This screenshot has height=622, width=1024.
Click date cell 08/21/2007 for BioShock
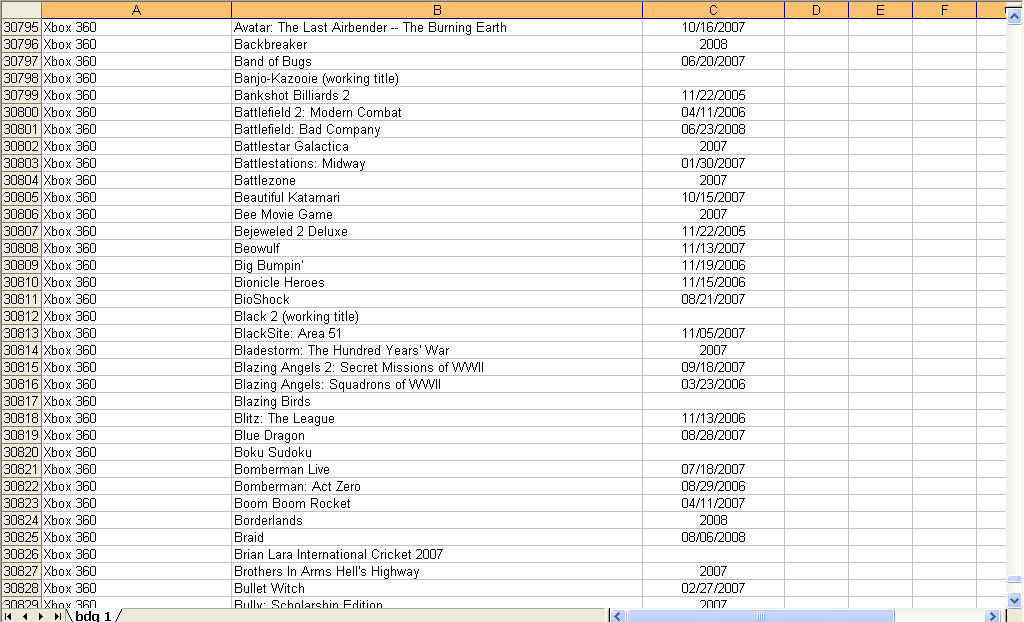click(x=713, y=299)
